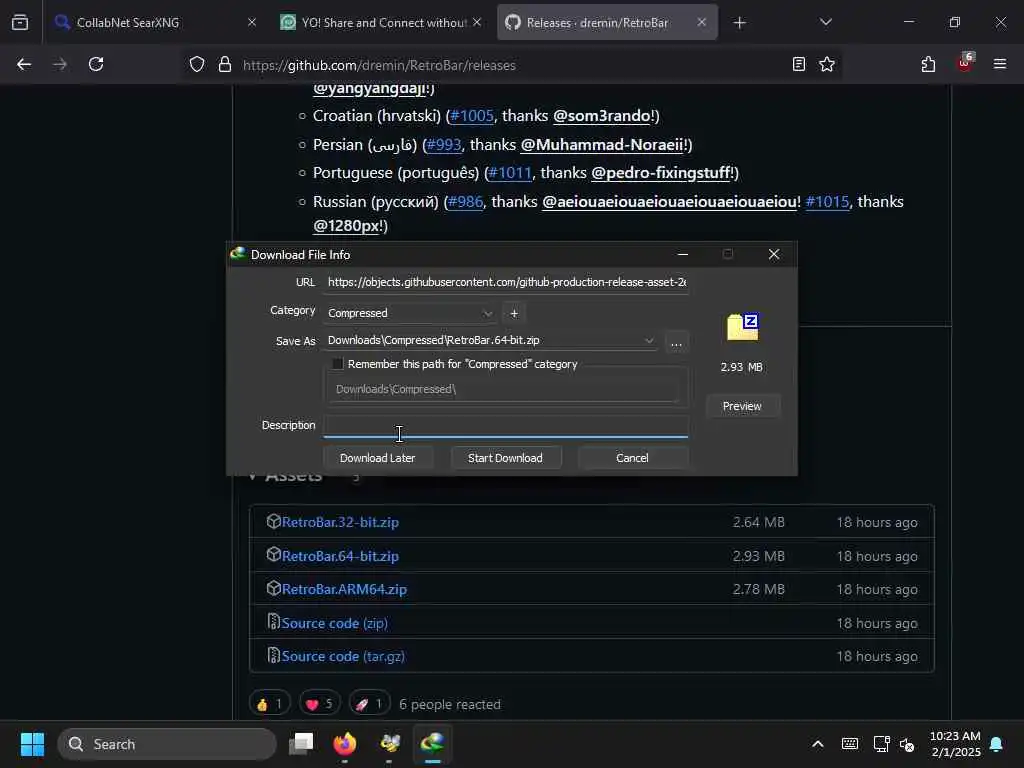Click the bee application icon in taskbar
The image size is (1024, 768).
click(389, 743)
